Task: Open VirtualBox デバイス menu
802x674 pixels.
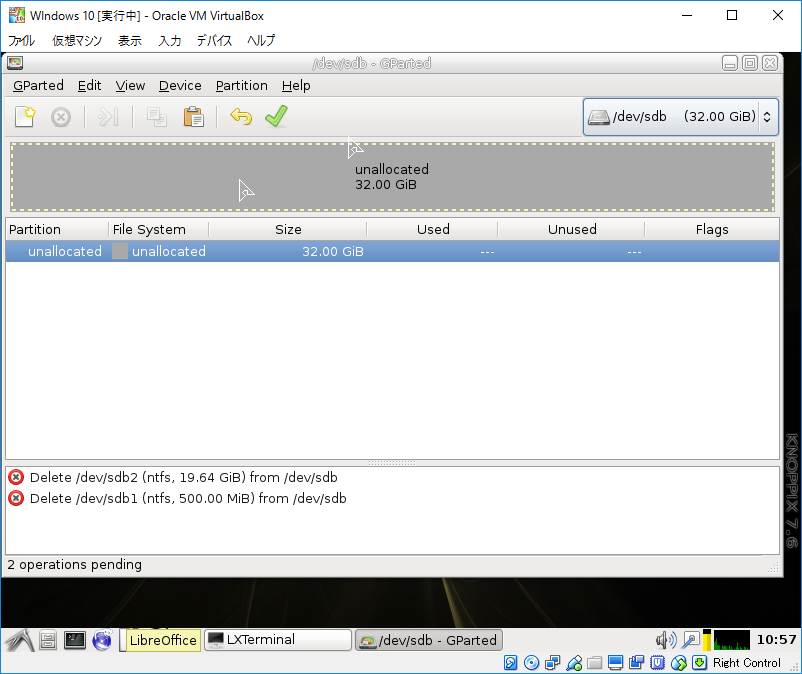Action: tap(214, 40)
